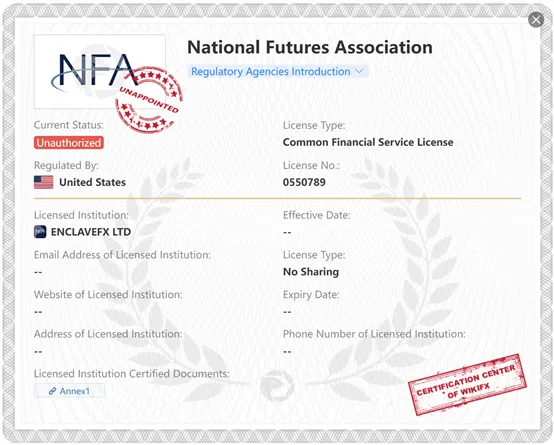Click the eagle emblem watermark at bottom
Viewport: 554px width, 445px height.
coord(277,385)
